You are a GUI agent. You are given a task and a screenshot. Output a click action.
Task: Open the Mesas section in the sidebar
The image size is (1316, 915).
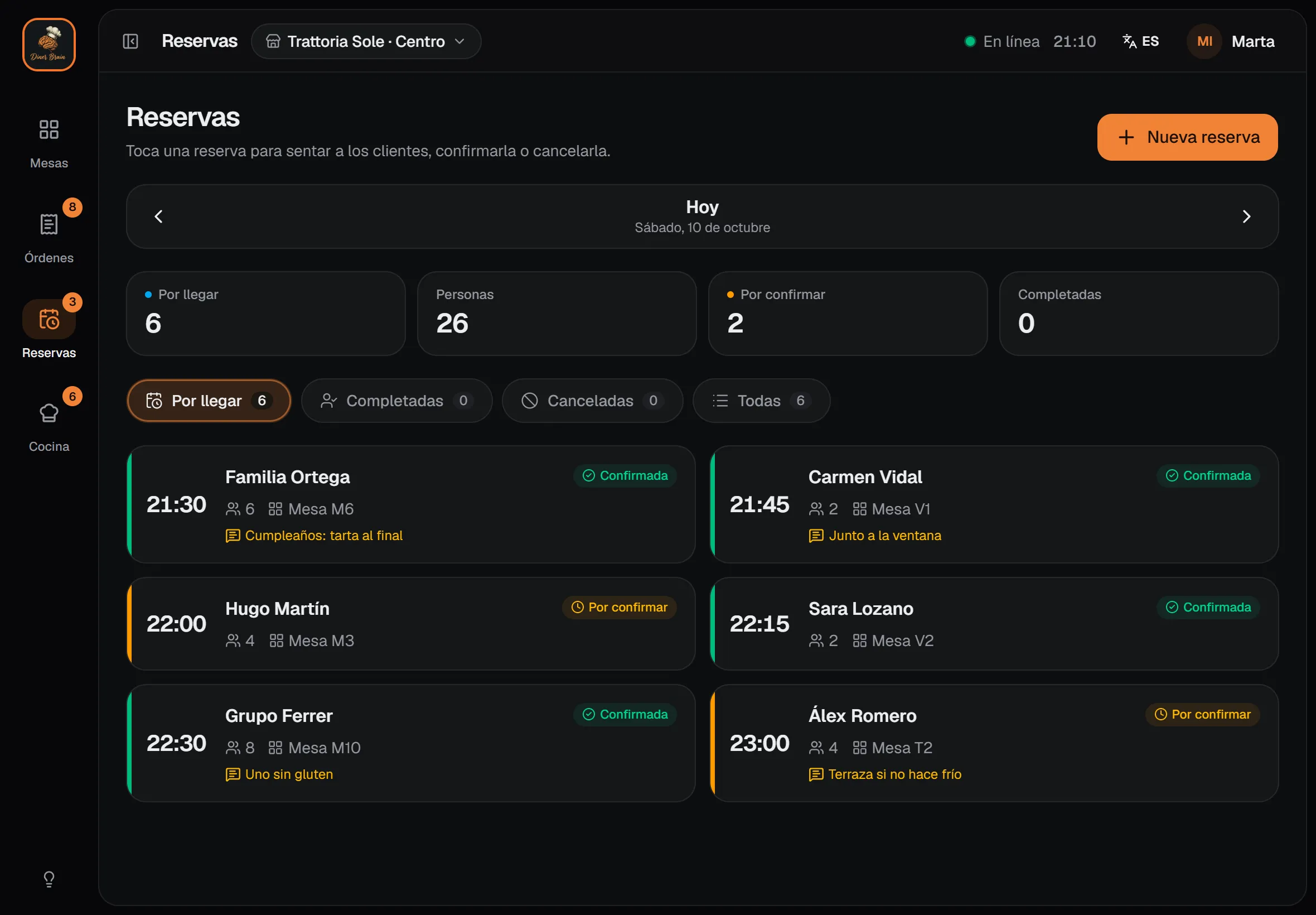[x=49, y=143]
